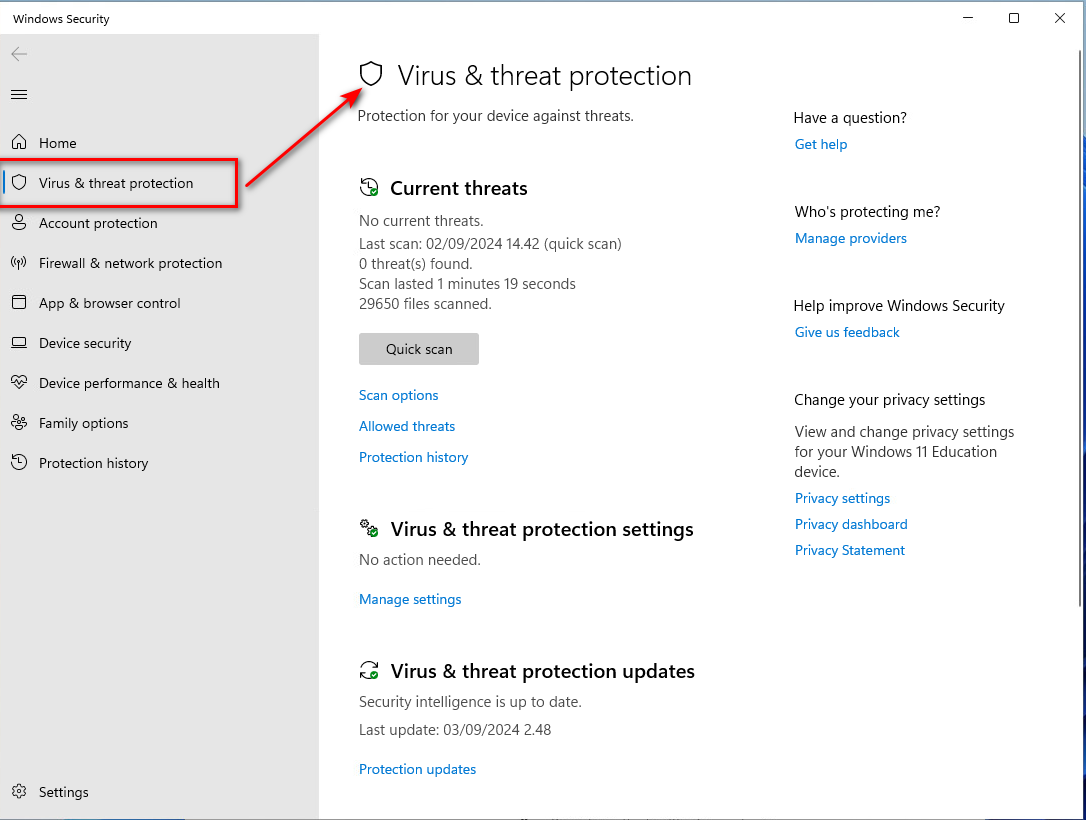This screenshot has width=1086, height=820.
Task: Click the back arrow at top left
Action: (x=18, y=54)
